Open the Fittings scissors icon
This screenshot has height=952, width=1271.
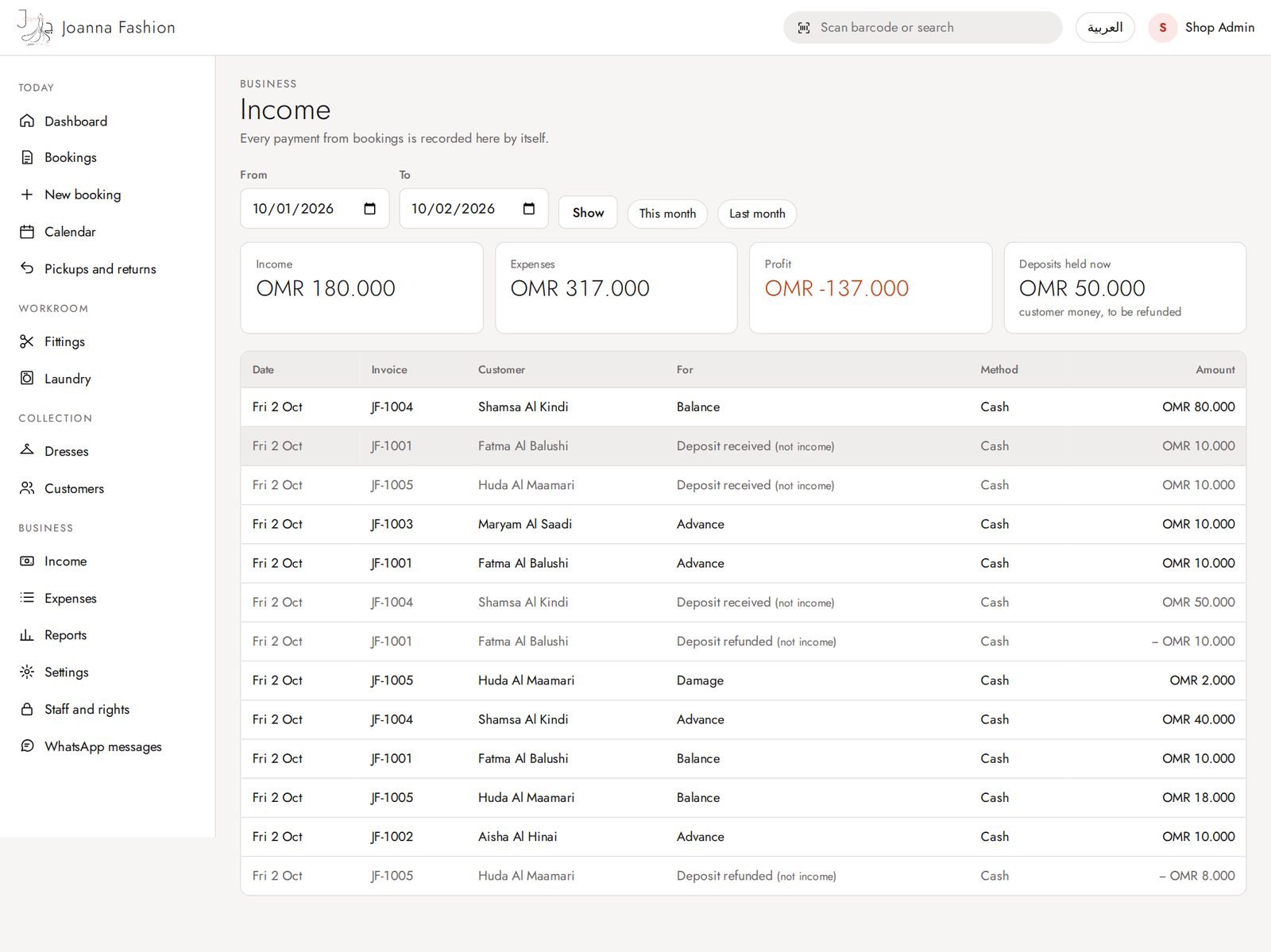tap(27, 341)
